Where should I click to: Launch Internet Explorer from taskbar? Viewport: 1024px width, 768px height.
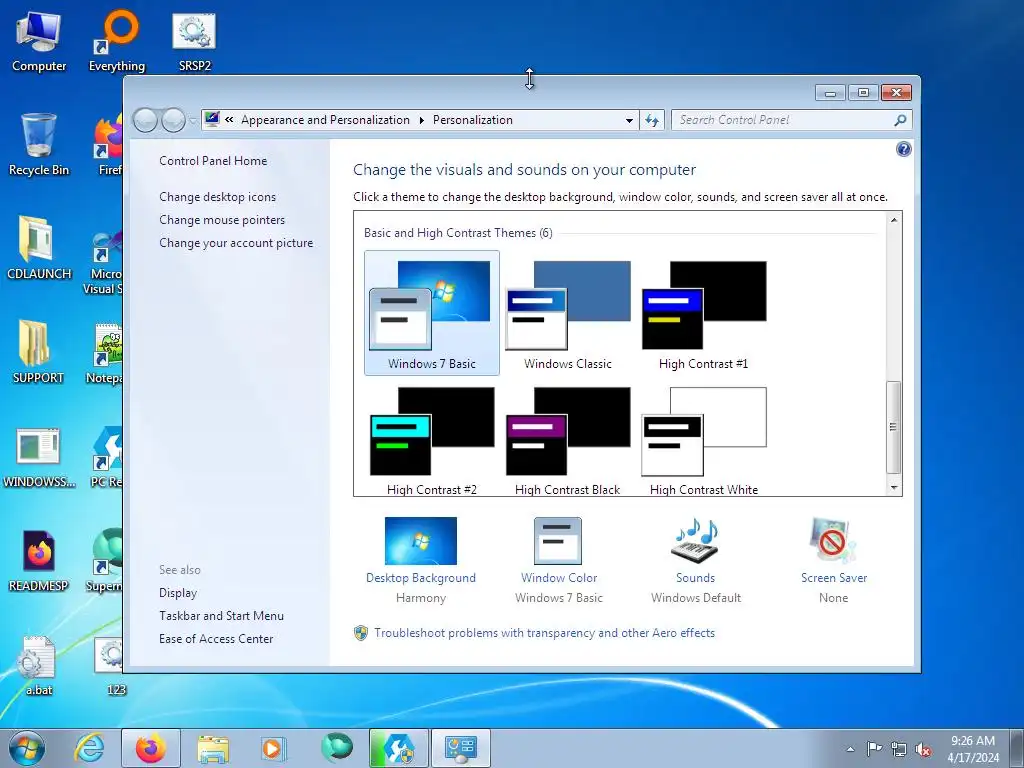(x=89, y=748)
